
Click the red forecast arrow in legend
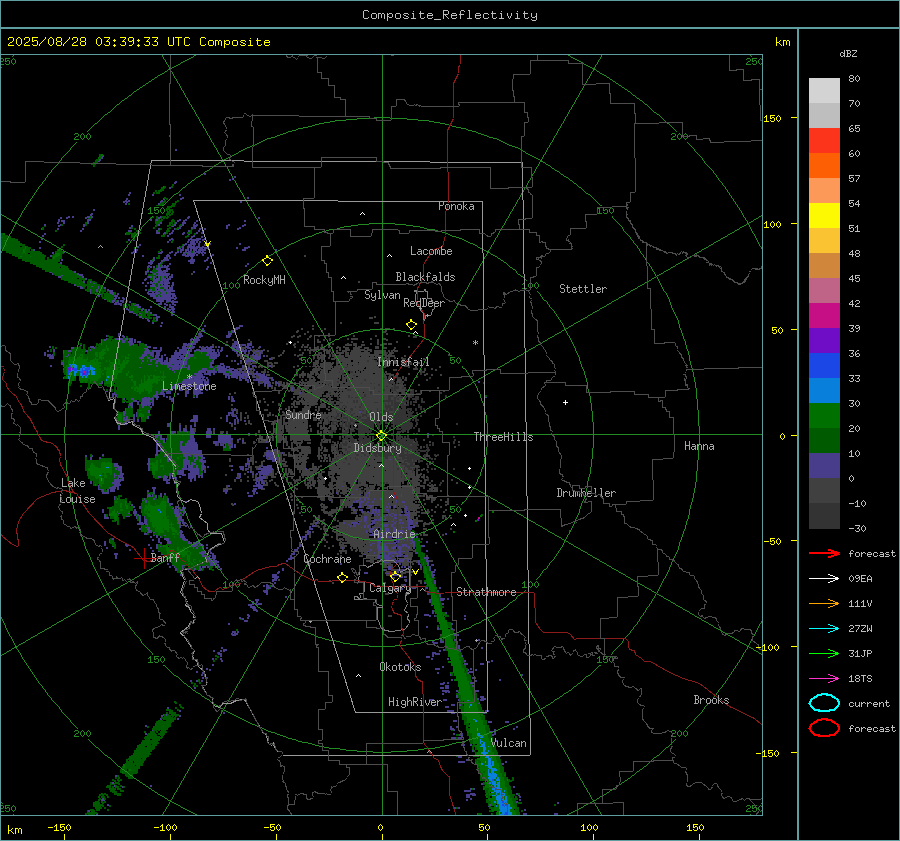click(824, 553)
